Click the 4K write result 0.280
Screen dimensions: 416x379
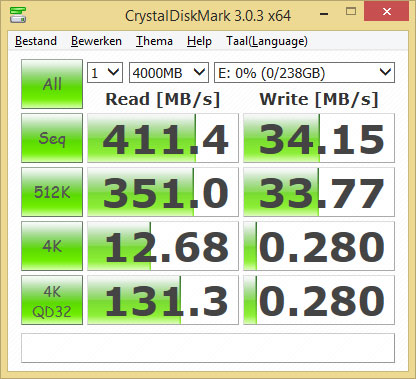pyautogui.click(x=319, y=246)
